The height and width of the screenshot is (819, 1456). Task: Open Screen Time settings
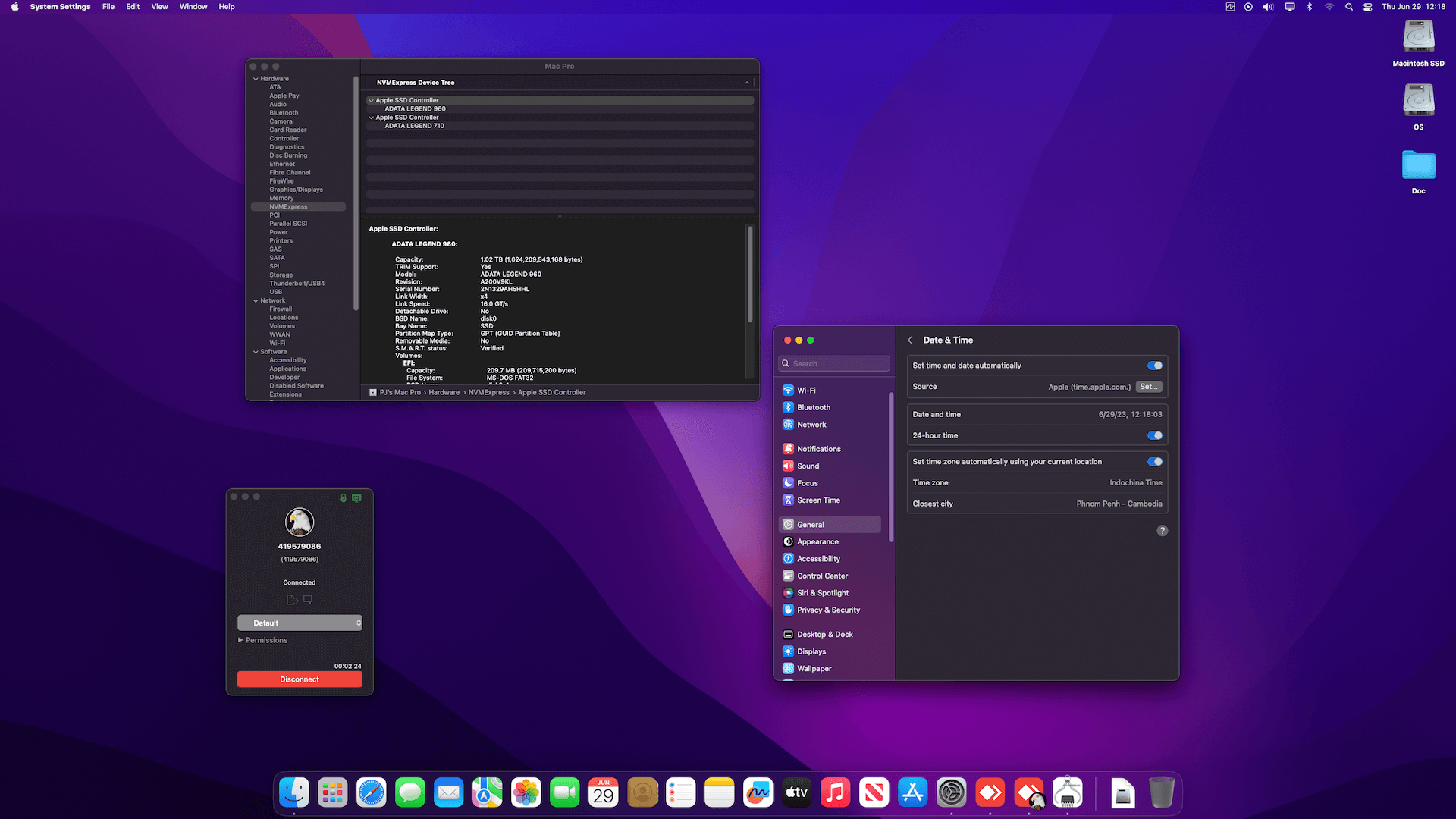point(817,500)
